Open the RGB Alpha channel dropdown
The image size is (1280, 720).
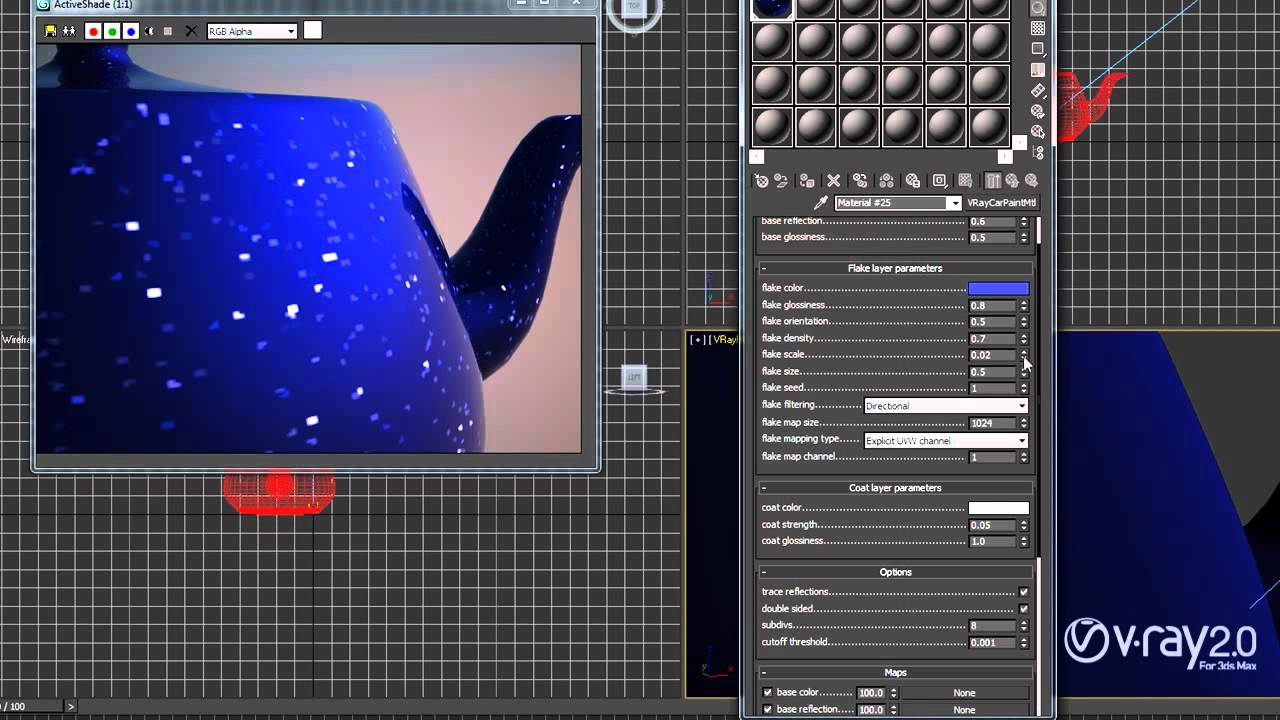(x=252, y=31)
